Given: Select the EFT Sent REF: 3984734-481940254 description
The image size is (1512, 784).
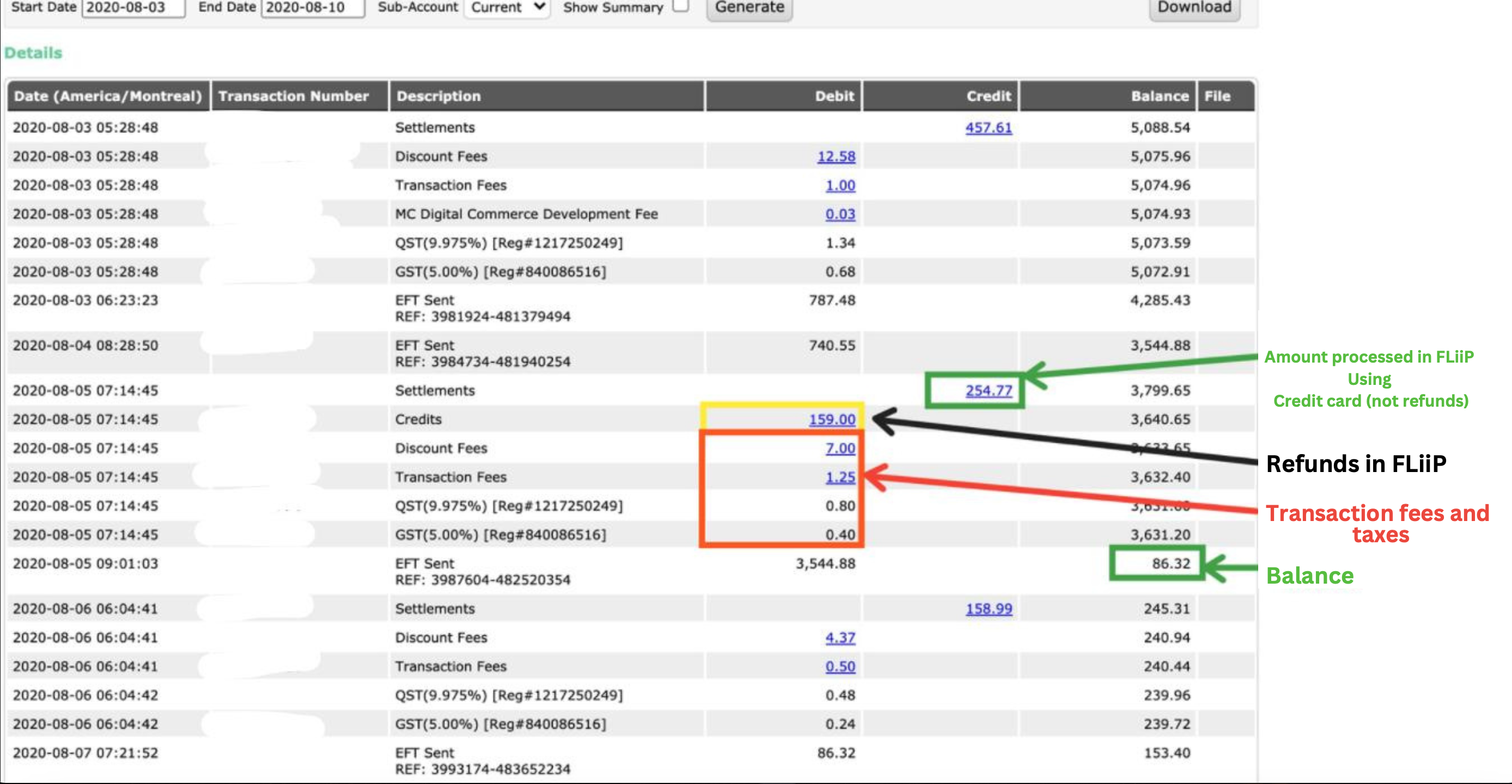Looking at the screenshot, I should (483, 353).
